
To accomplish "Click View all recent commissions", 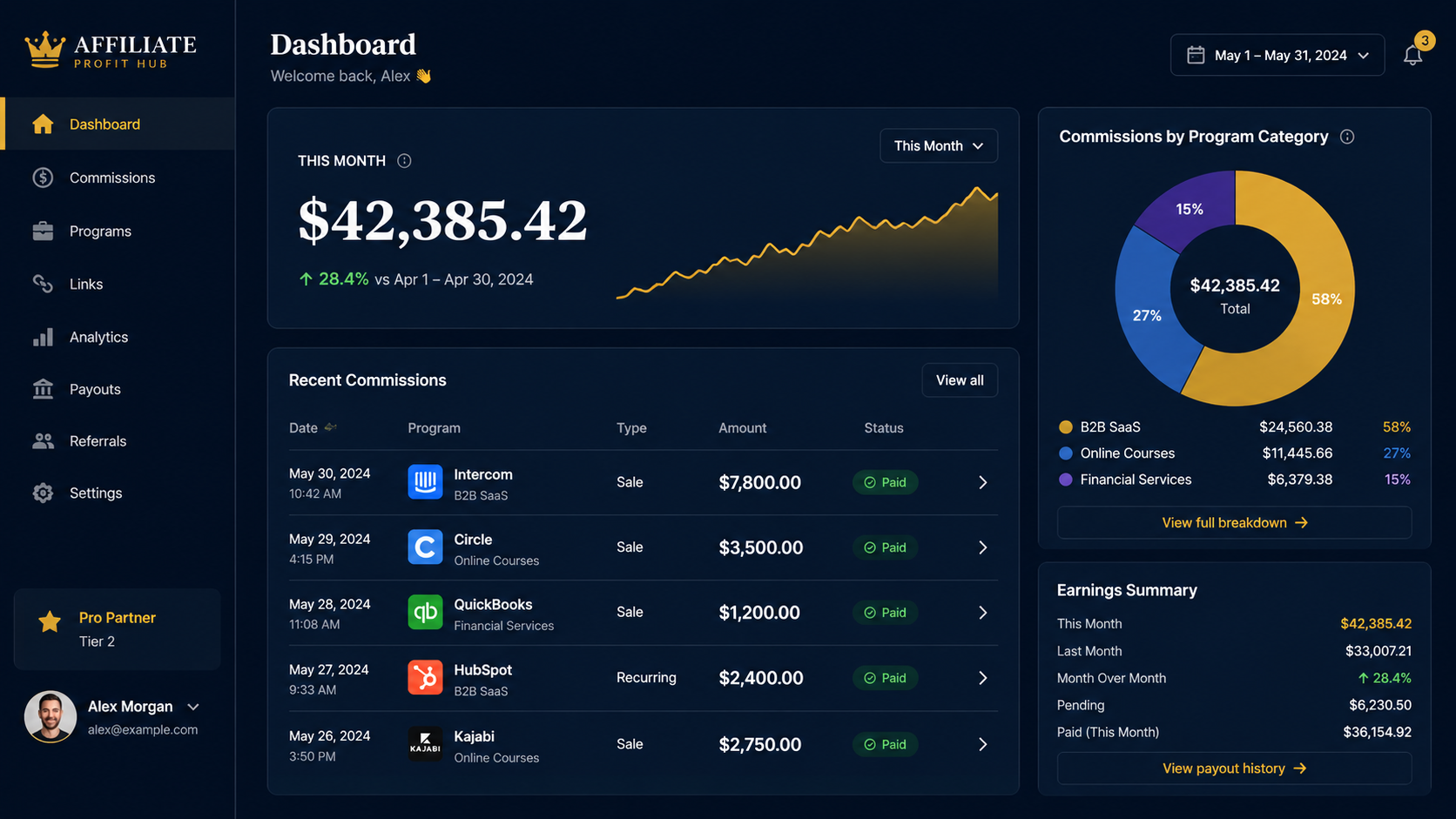I will 960,380.
